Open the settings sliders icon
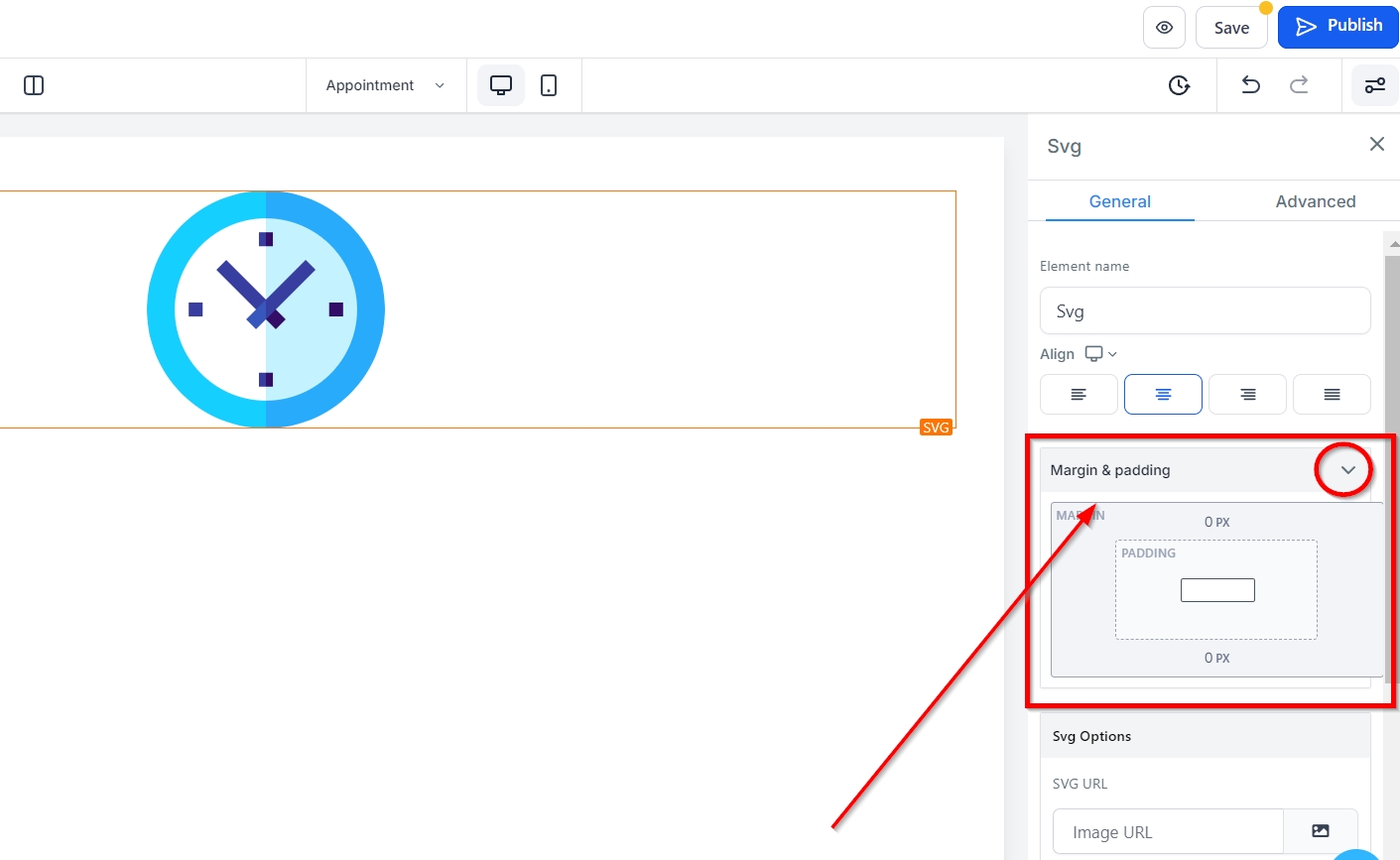Screen dimensions: 1400x860 coord(1374,85)
